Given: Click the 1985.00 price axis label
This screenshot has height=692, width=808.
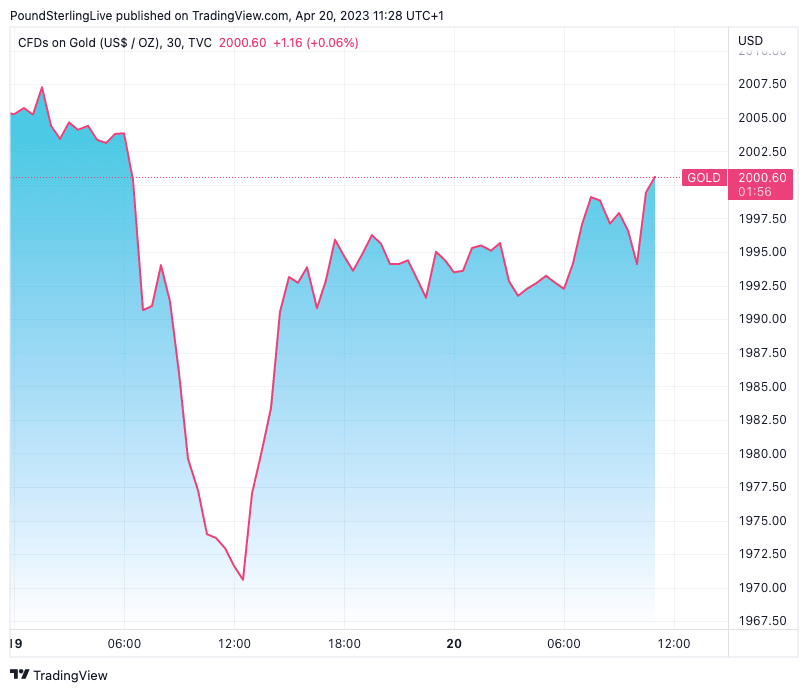Looking at the screenshot, I should (761, 386).
